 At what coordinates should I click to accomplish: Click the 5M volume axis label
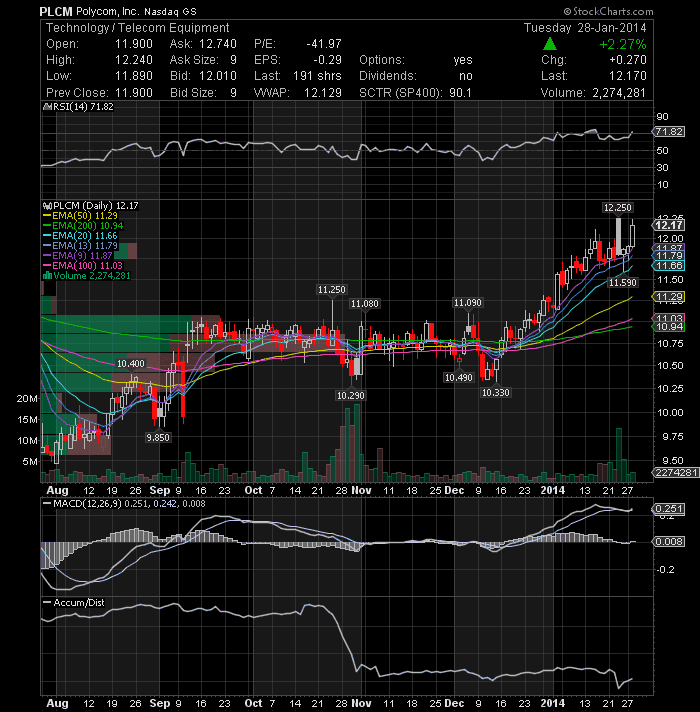coord(30,461)
